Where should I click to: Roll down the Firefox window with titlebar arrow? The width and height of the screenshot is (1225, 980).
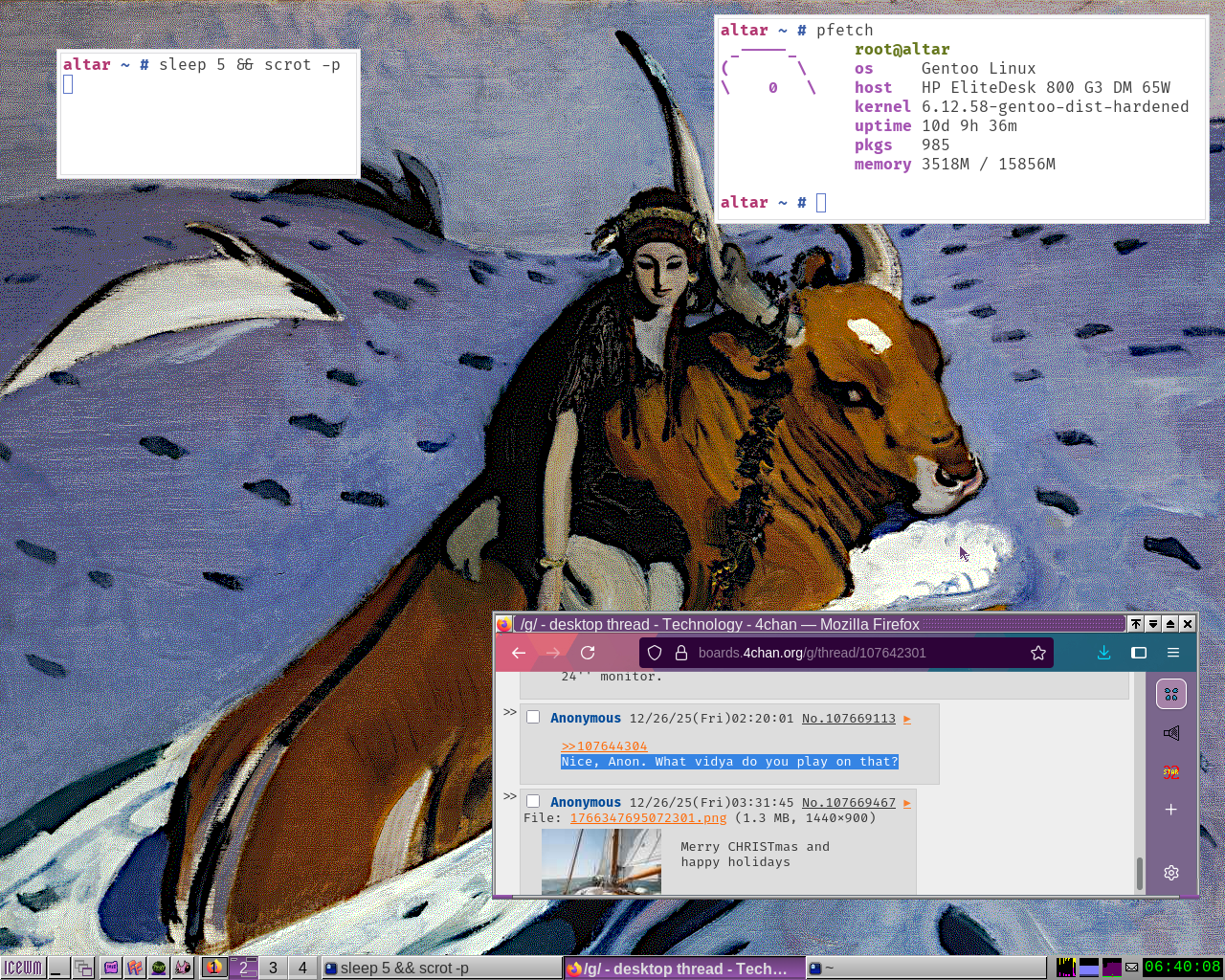(1153, 624)
